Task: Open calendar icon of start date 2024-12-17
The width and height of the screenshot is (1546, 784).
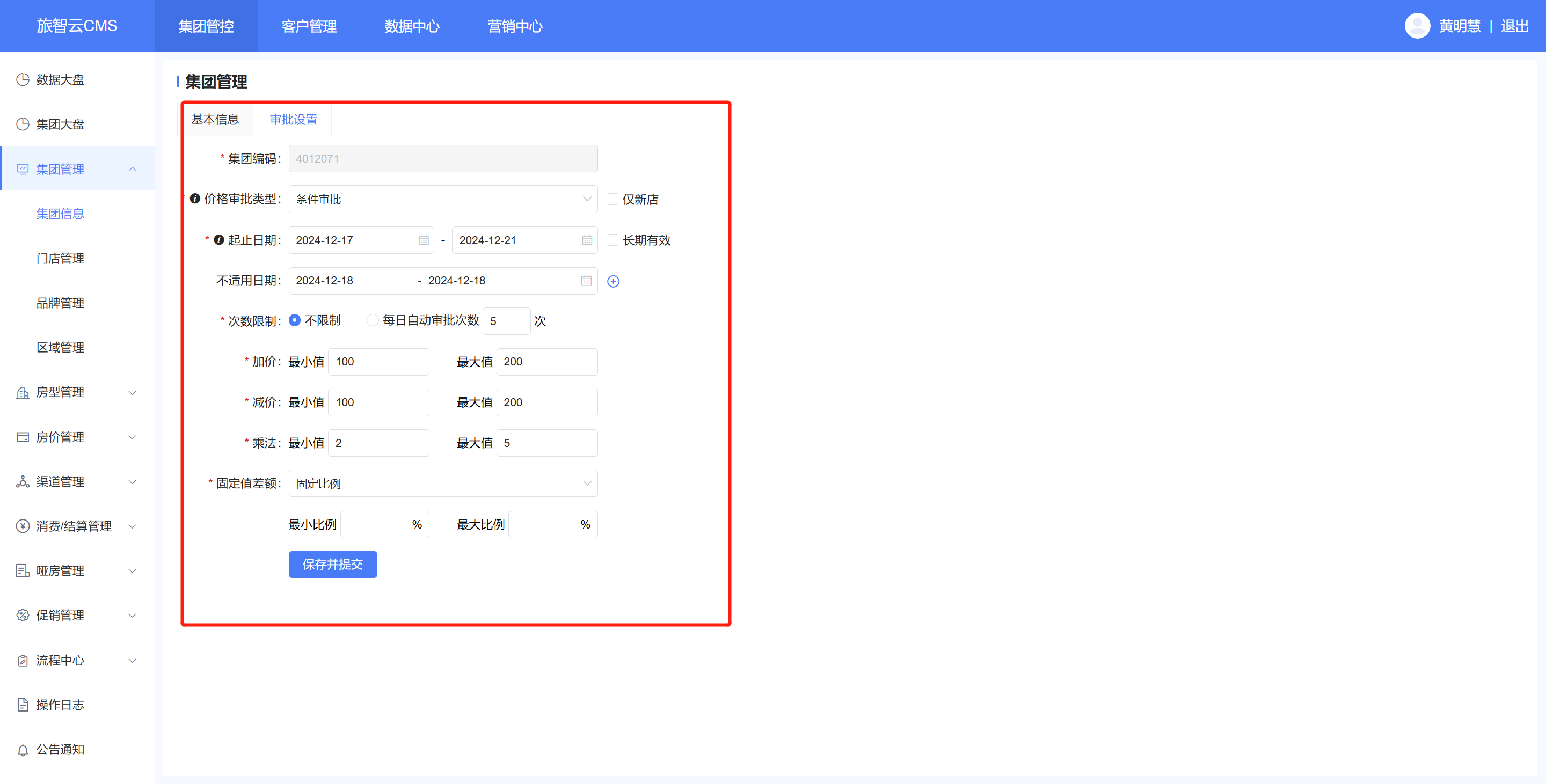Action: pos(424,240)
